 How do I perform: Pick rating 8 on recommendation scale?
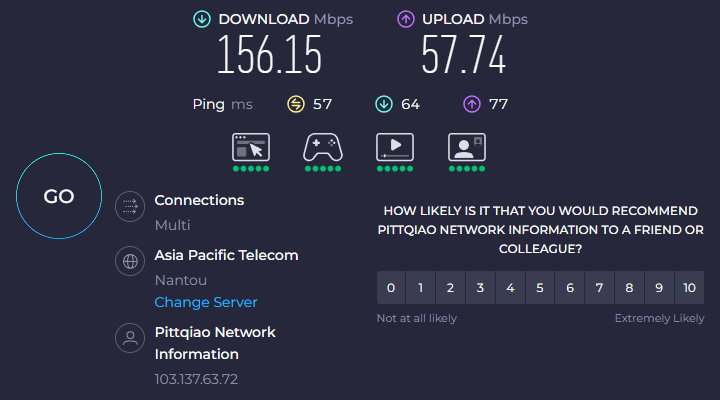pyautogui.click(x=630, y=287)
